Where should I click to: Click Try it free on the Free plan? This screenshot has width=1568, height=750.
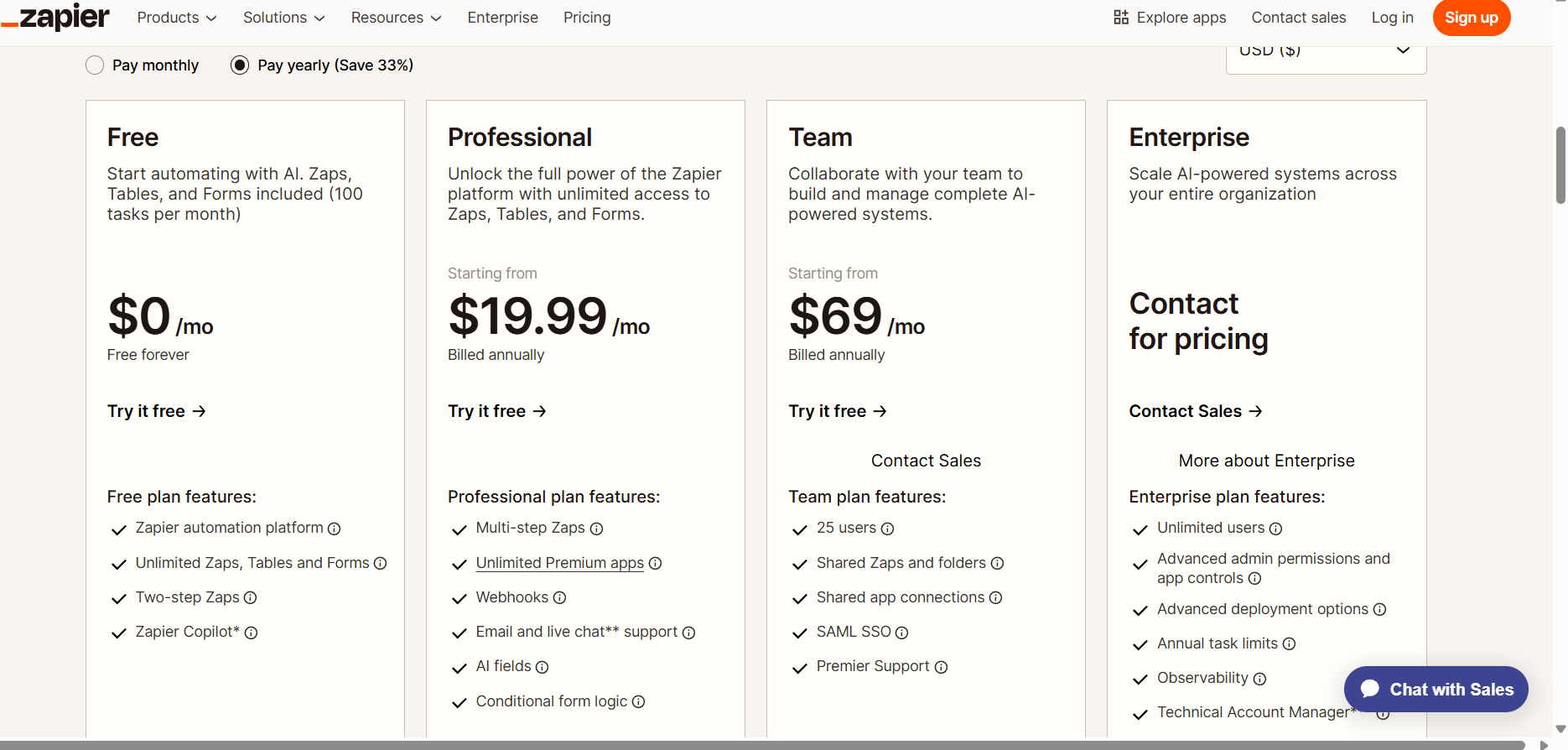pyautogui.click(x=157, y=411)
